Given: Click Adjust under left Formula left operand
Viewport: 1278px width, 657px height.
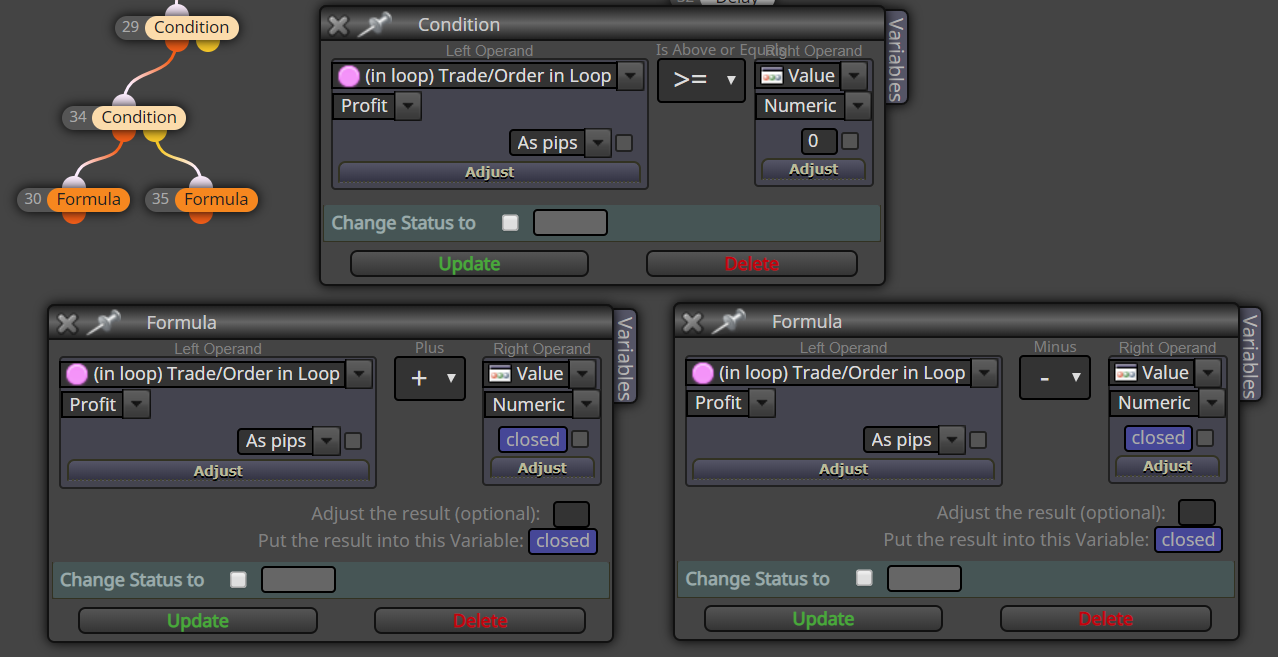Looking at the screenshot, I should [x=218, y=471].
